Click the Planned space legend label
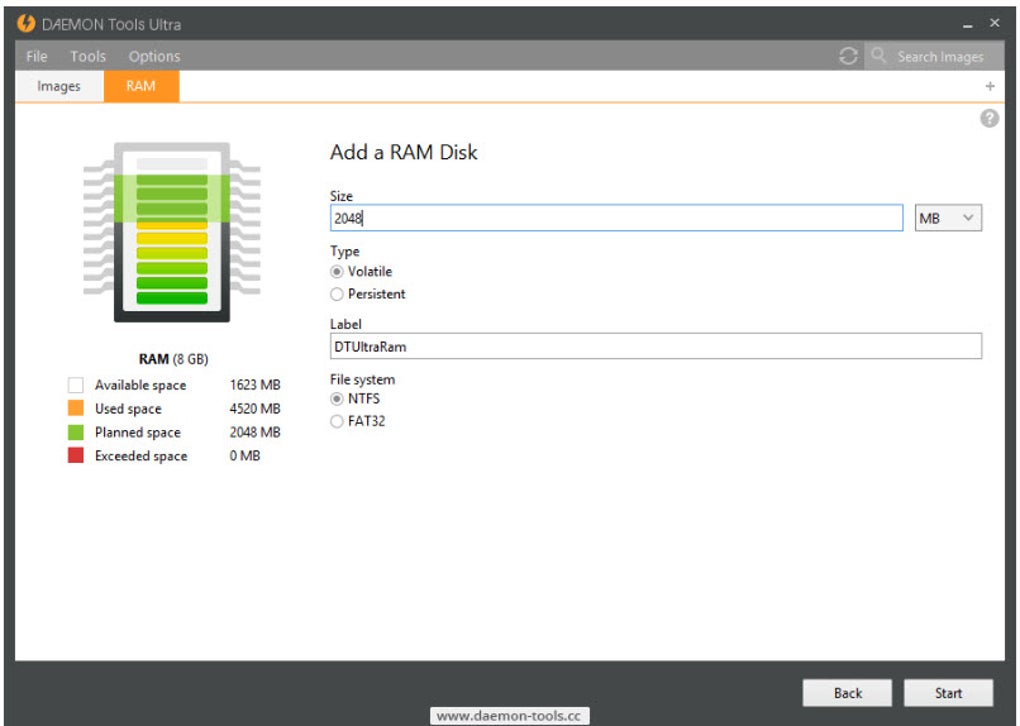Screen dimensions: 1020x726 [138, 432]
